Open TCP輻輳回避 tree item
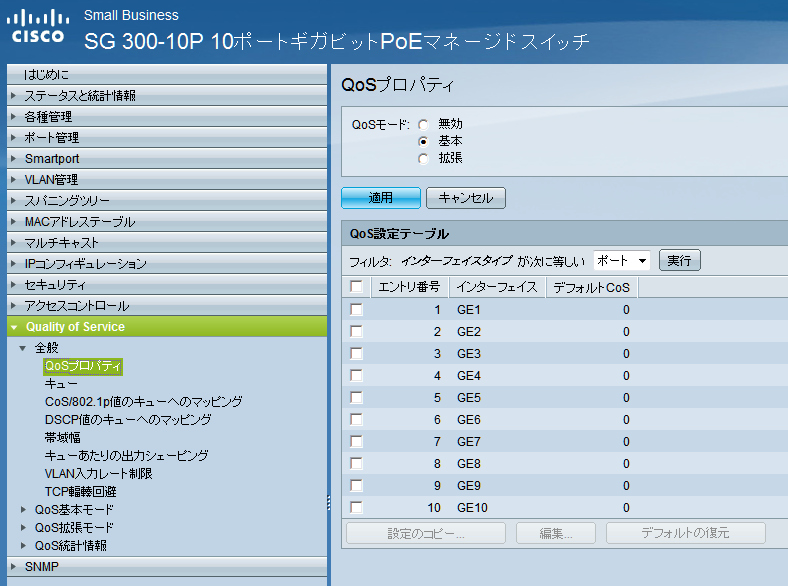 click(80, 492)
